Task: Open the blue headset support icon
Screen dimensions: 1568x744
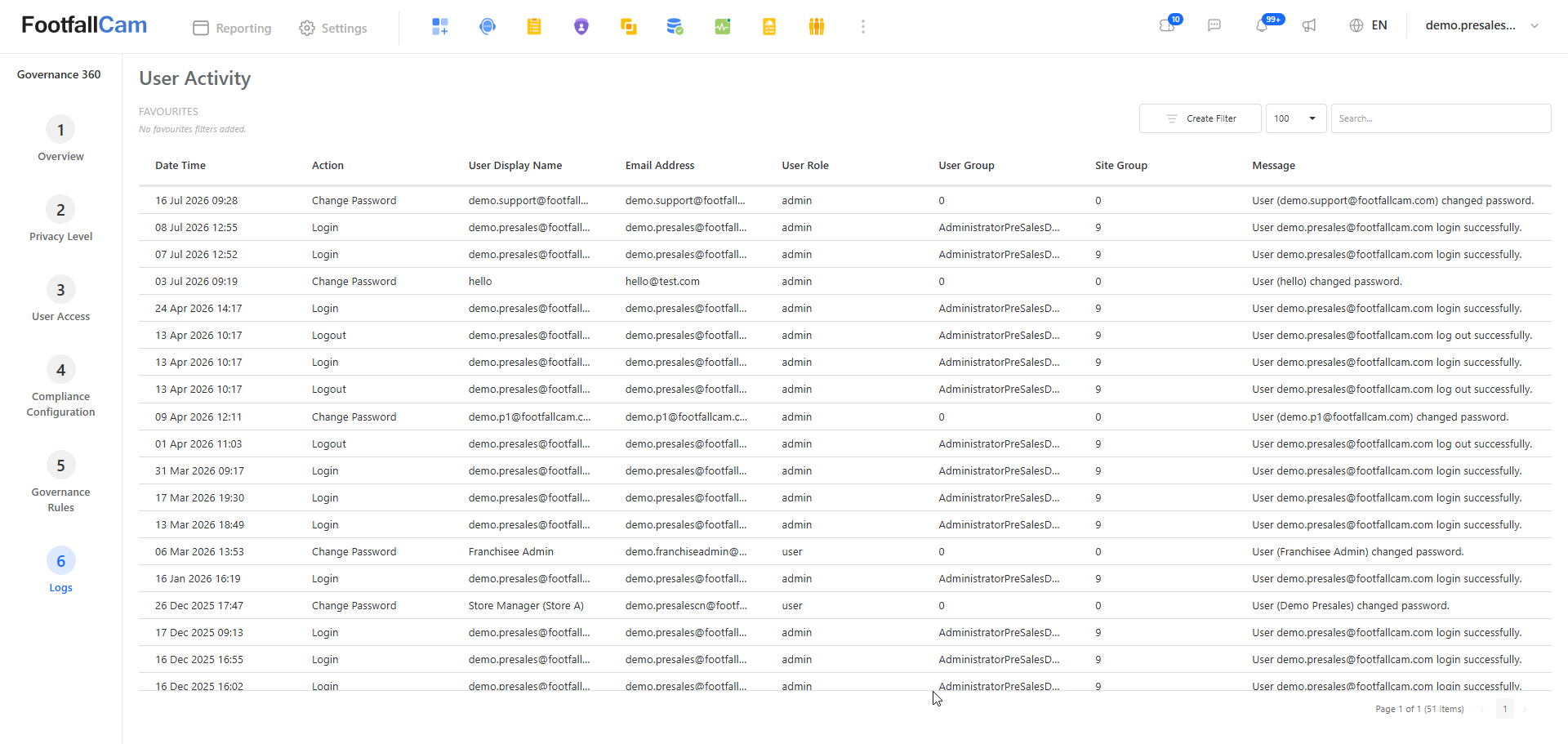Action: pyautogui.click(x=488, y=27)
